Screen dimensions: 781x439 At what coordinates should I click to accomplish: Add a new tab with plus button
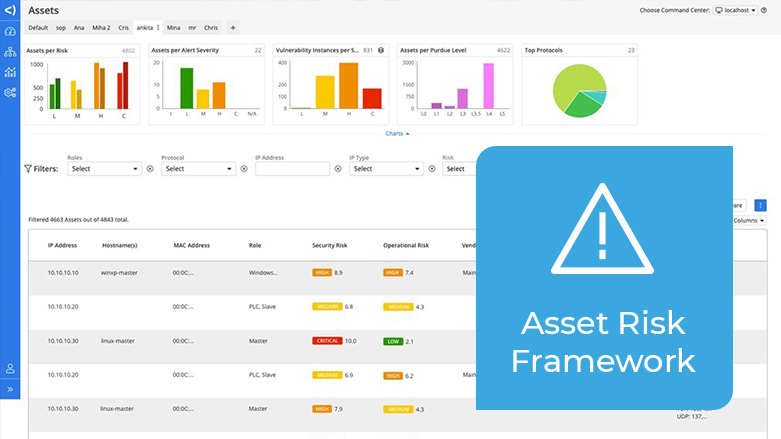[x=233, y=28]
